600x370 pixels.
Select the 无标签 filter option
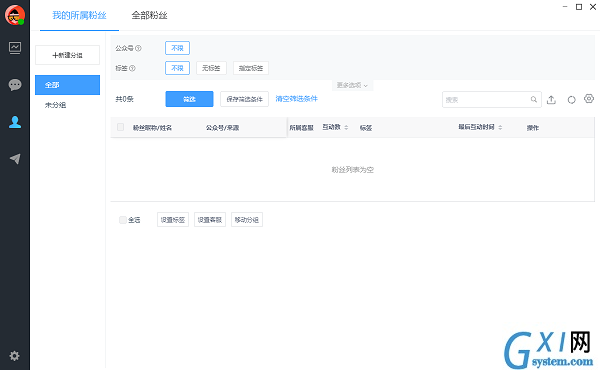coord(211,68)
